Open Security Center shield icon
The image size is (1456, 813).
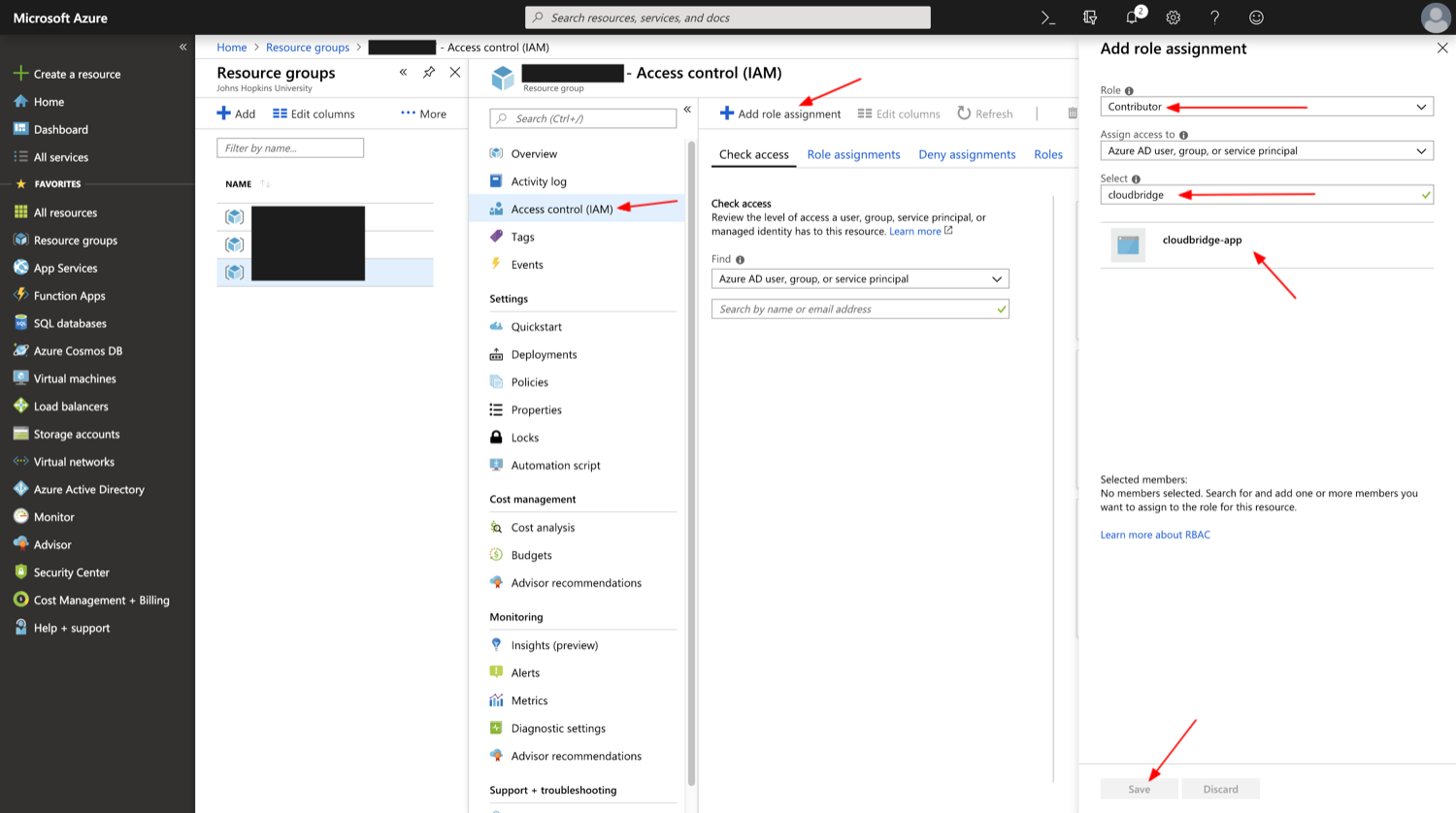tap(20, 572)
